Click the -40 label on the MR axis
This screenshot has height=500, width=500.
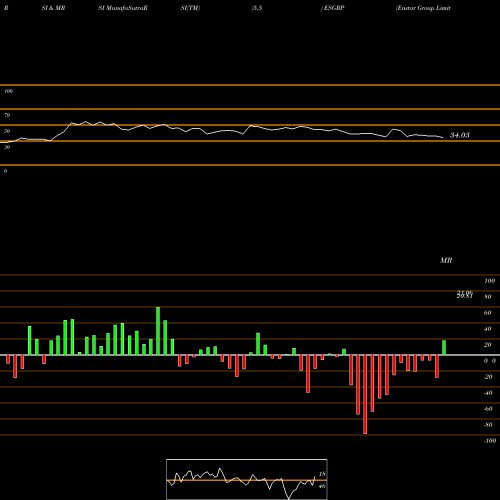(488, 393)
